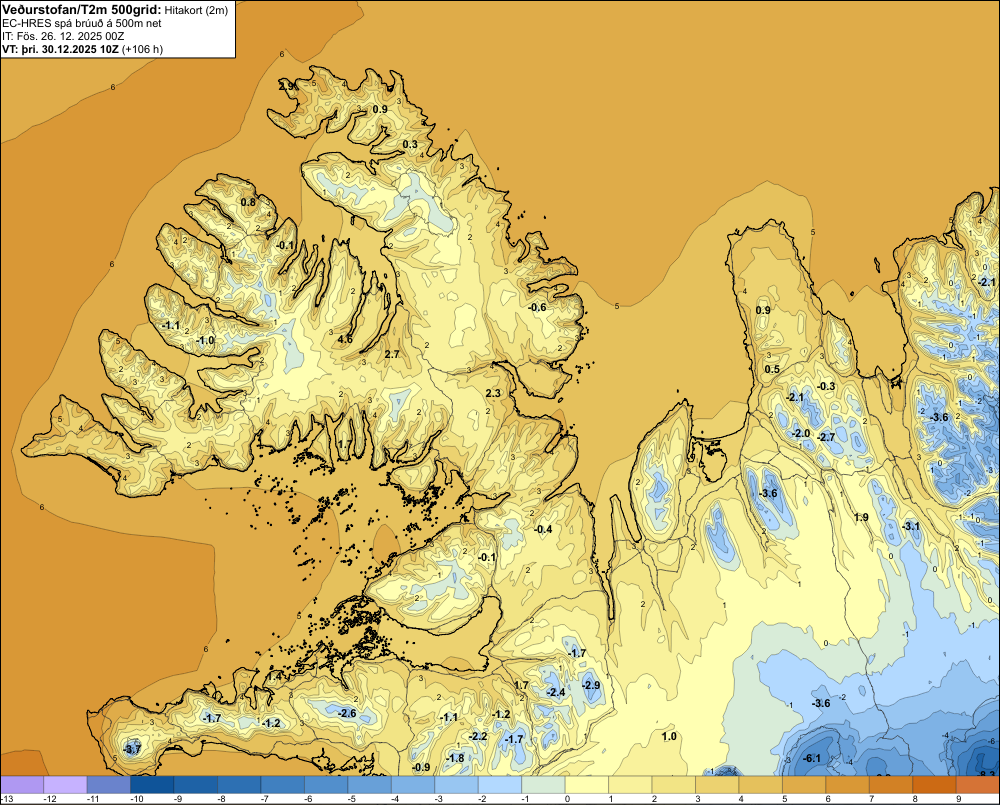Click the '4.6' temperature value on the map
The image size is (1000, 805).
coord(345,339)
